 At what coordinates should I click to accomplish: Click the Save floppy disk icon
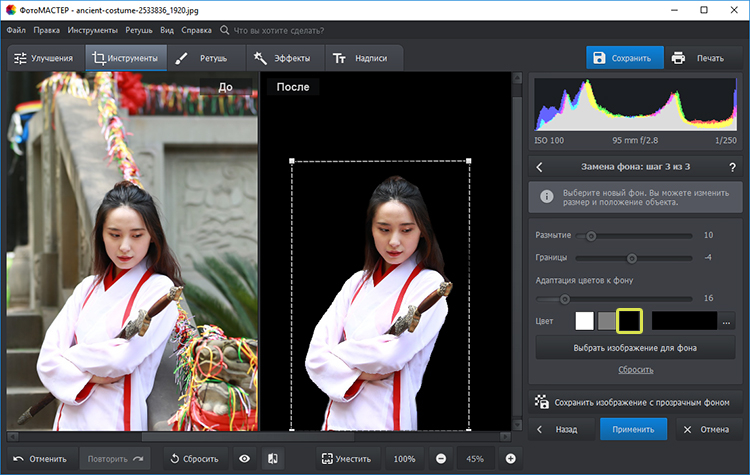coord(599,58)
